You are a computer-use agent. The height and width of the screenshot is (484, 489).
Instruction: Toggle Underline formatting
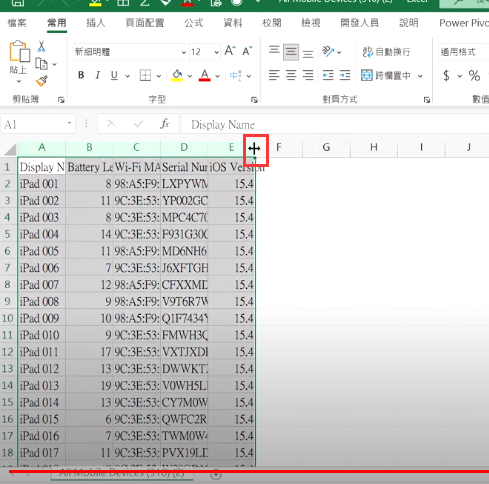114,75
